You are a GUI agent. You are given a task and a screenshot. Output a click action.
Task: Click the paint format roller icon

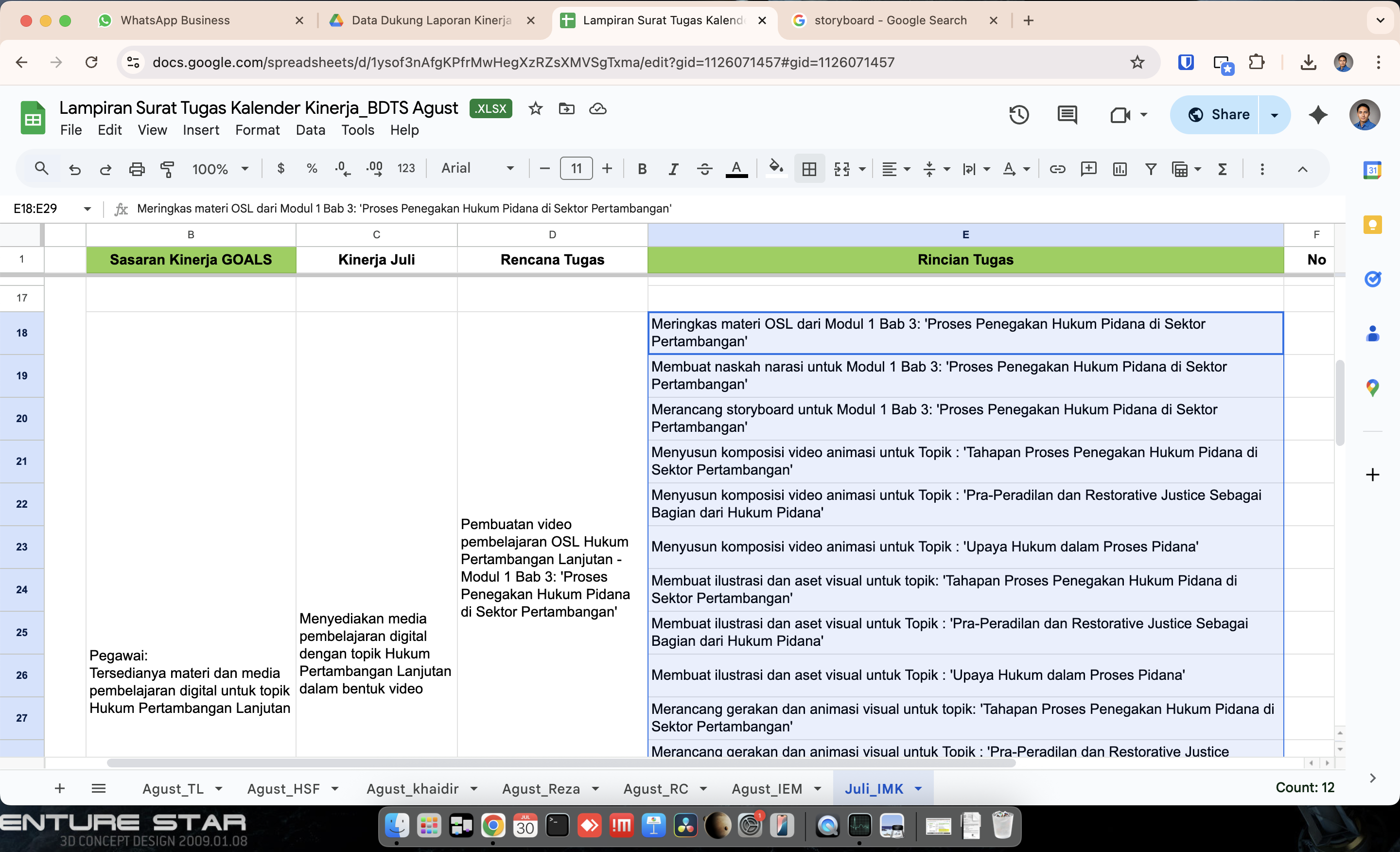point(167,169)
